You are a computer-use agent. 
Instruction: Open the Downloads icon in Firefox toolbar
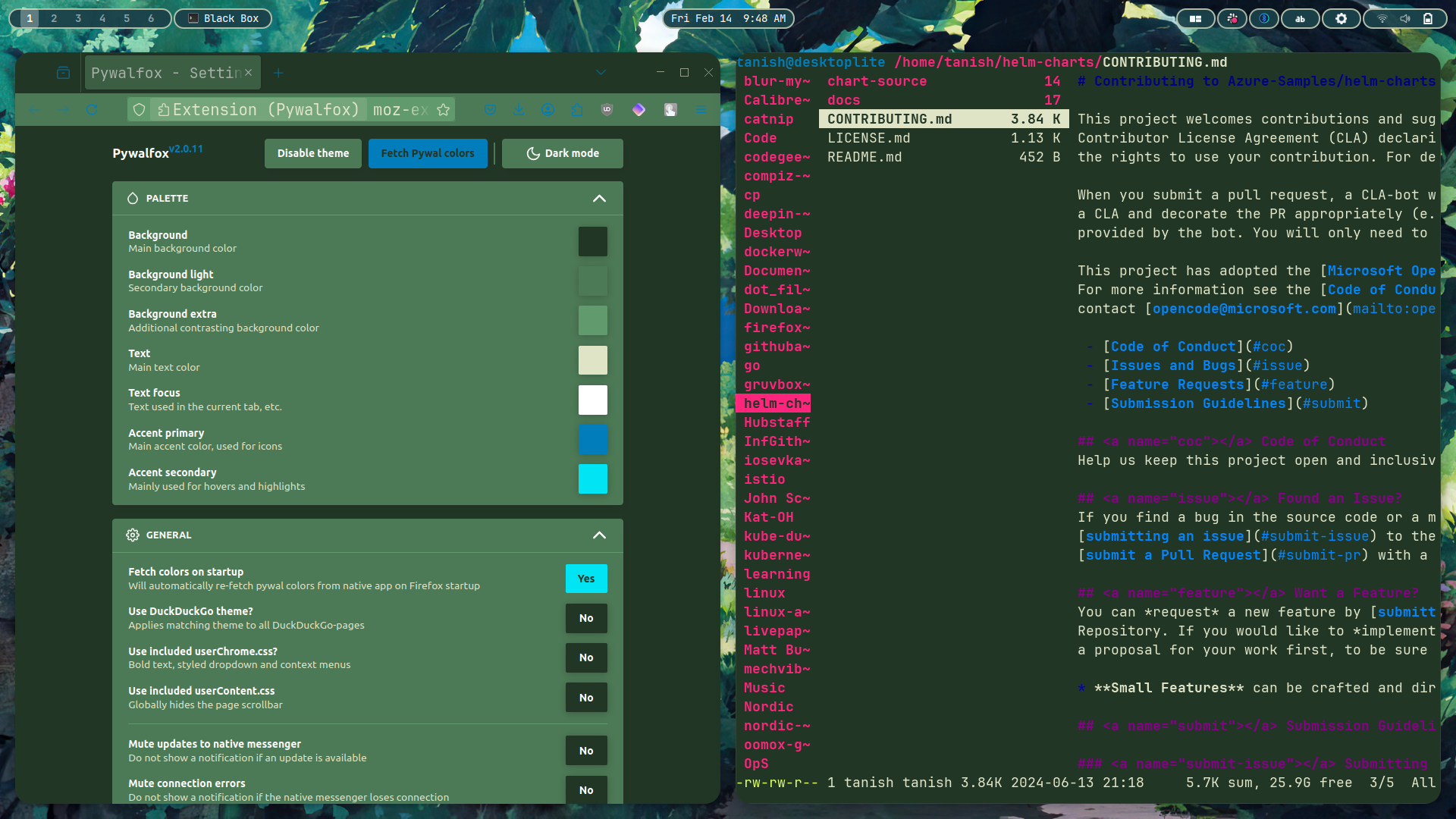coord(519,110)
